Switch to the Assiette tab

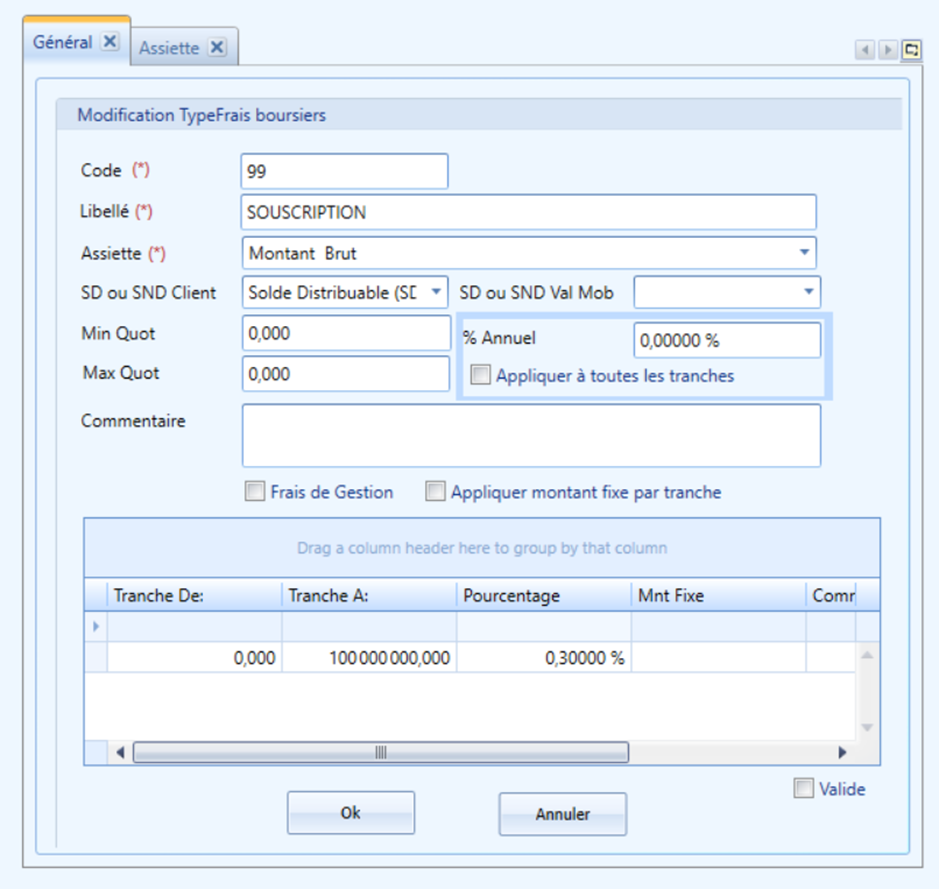click(x=169, y=48)
